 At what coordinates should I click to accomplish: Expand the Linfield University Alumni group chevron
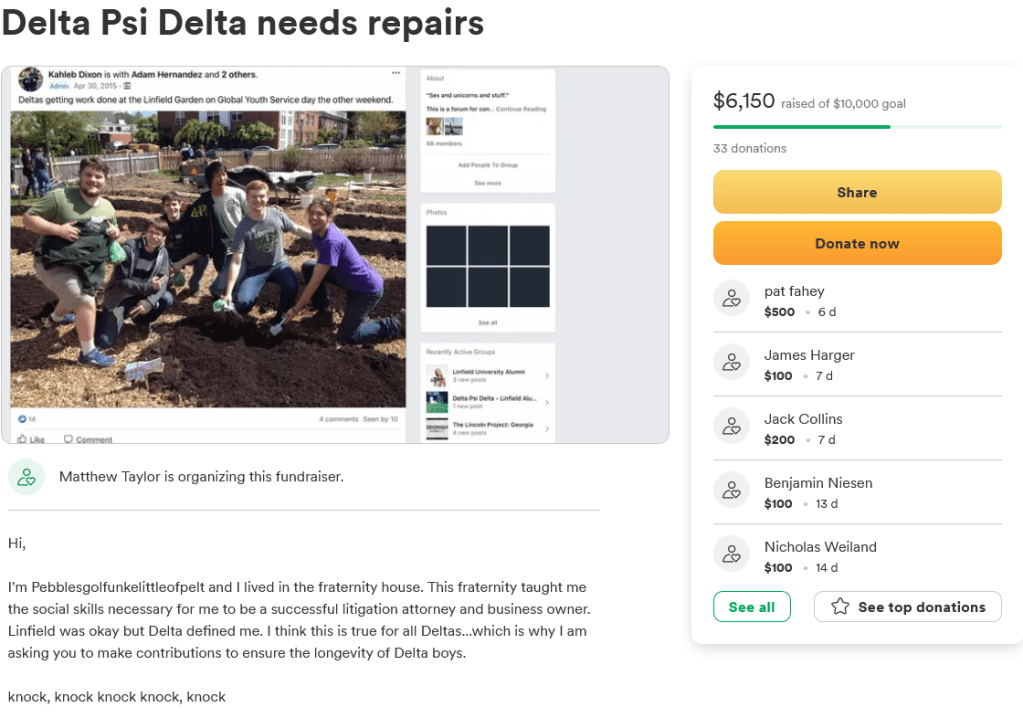coord(547,376)
